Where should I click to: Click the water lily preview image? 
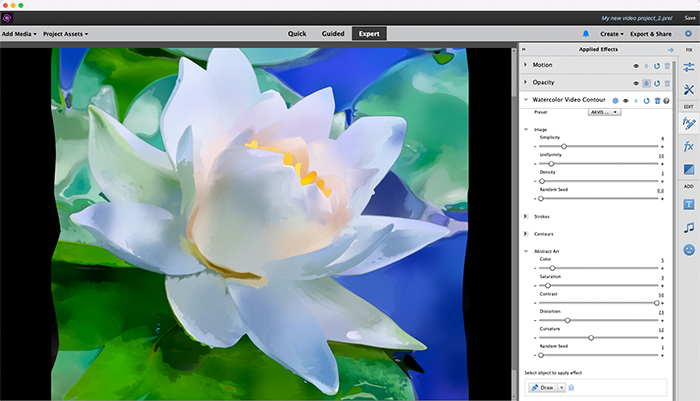(260, 223)
